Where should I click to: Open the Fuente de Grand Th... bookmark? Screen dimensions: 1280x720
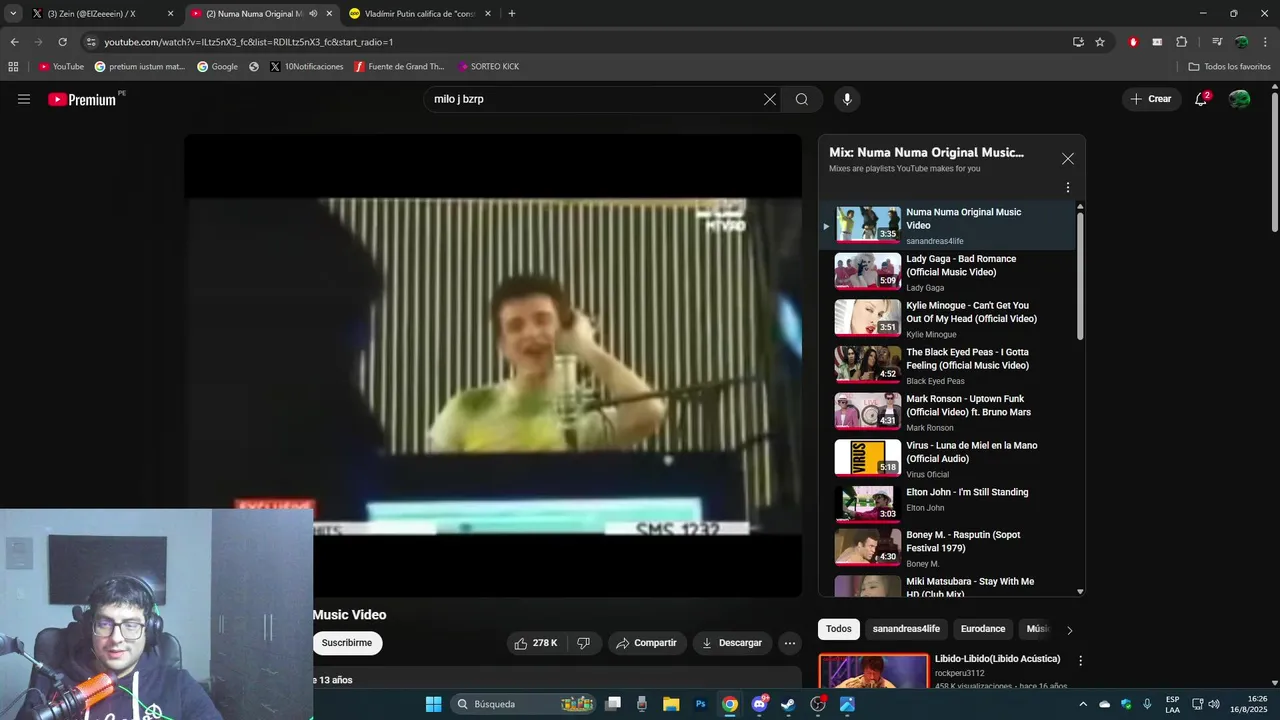pos(399,67)
